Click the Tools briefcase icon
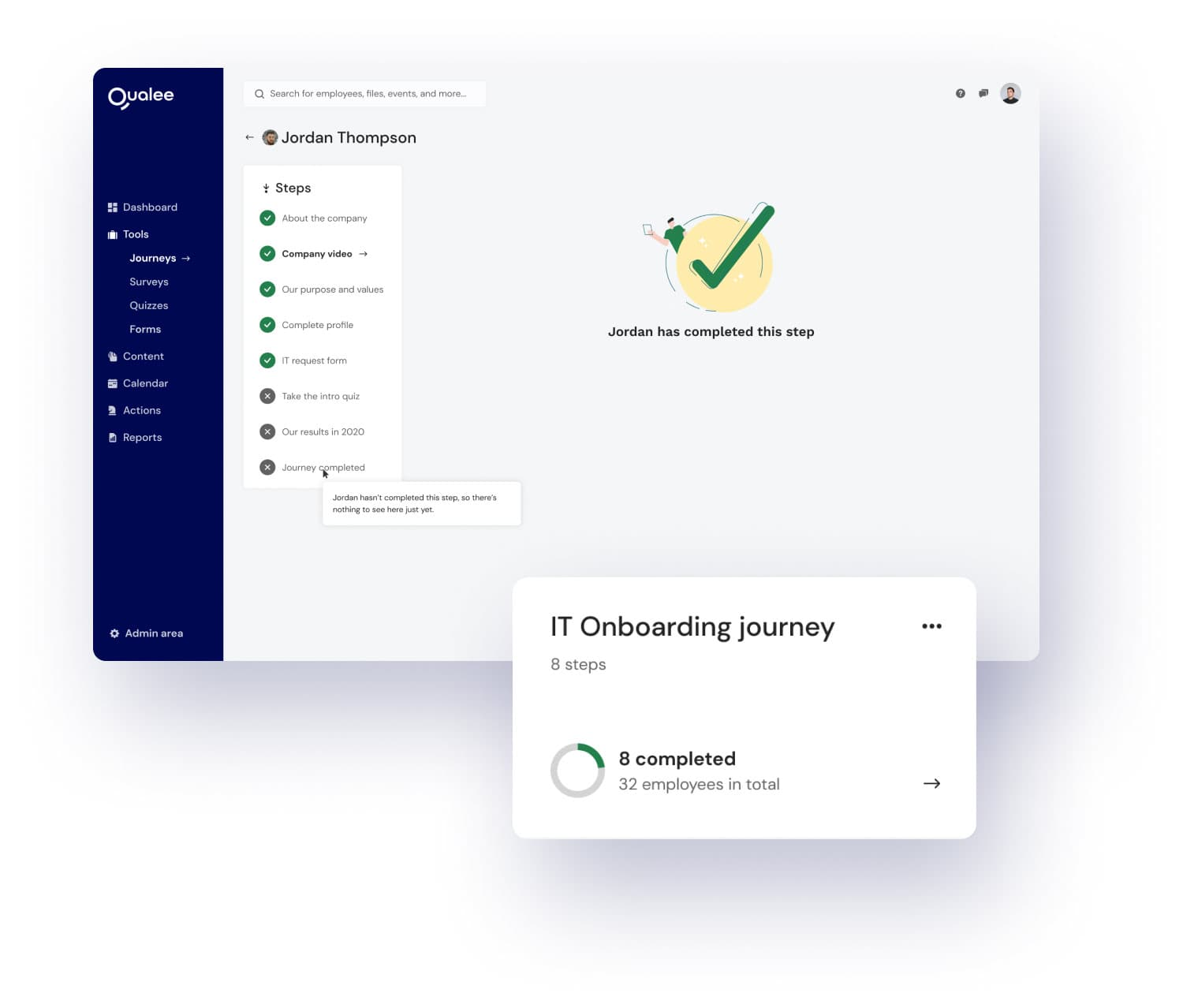 tap(112, 234)
